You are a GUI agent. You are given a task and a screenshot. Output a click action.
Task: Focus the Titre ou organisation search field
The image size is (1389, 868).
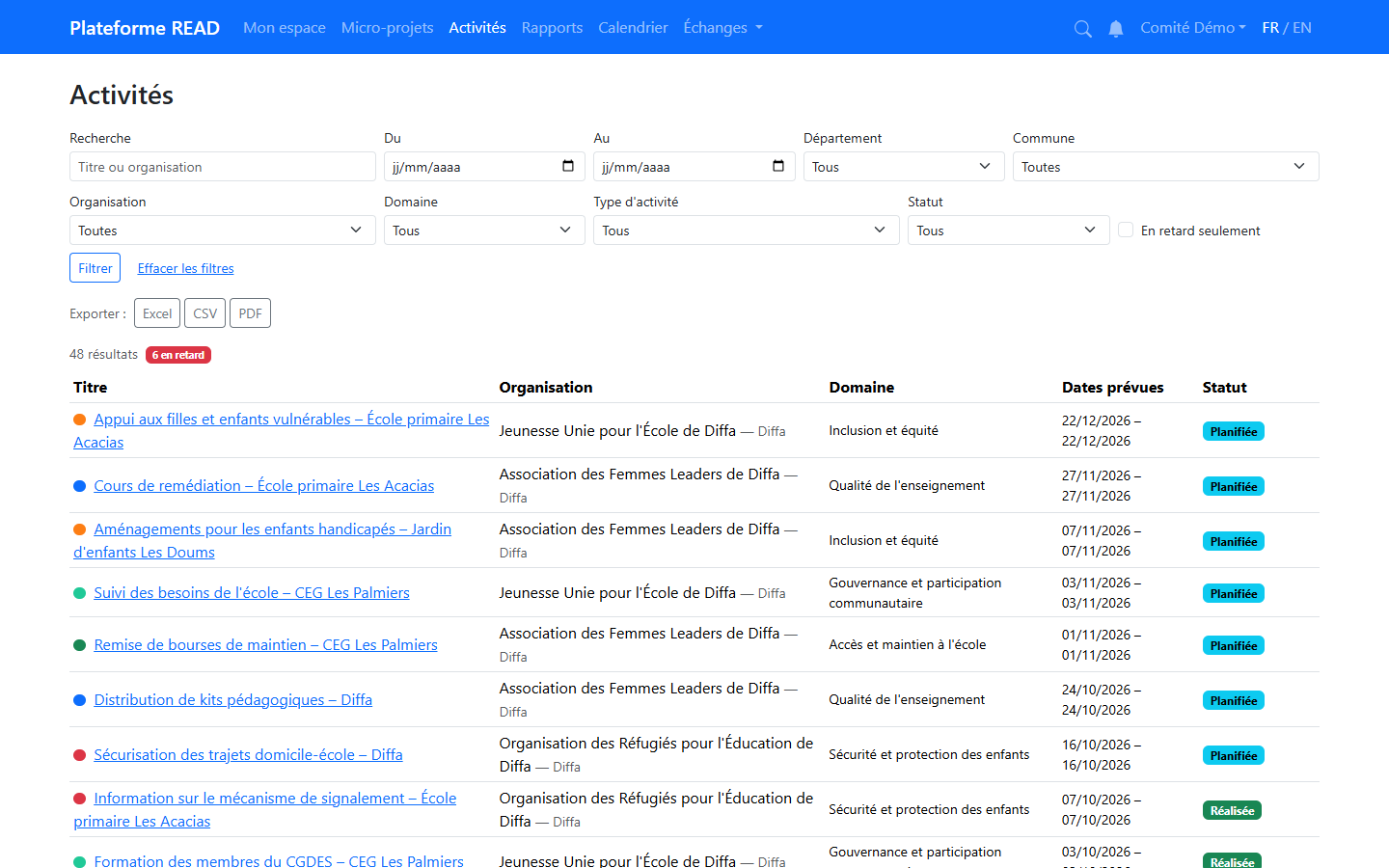pyautogui.click(x=222, y=166)
